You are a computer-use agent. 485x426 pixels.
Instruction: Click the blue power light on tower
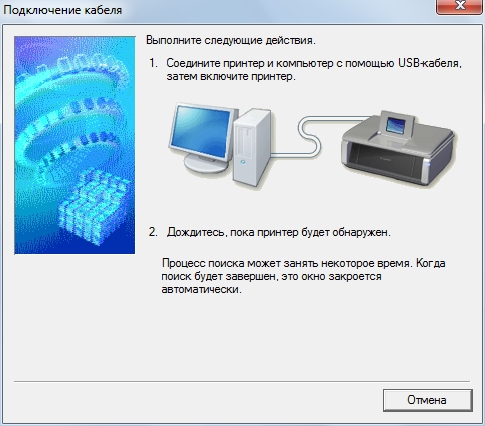[243, 162]
